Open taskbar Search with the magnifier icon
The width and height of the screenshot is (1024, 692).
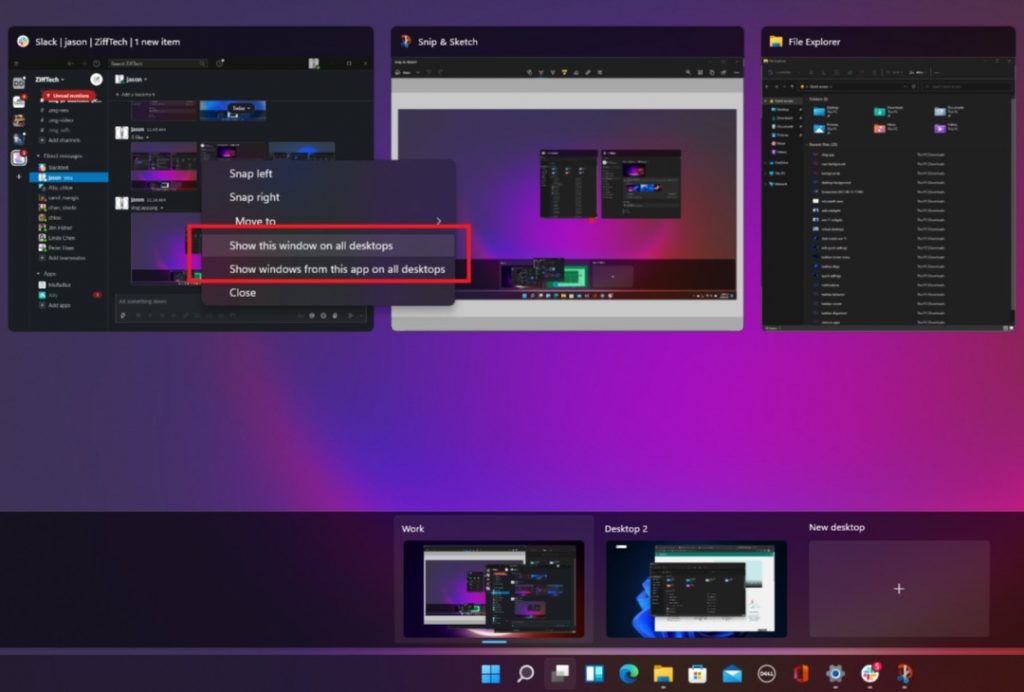[x=524, y=674]
